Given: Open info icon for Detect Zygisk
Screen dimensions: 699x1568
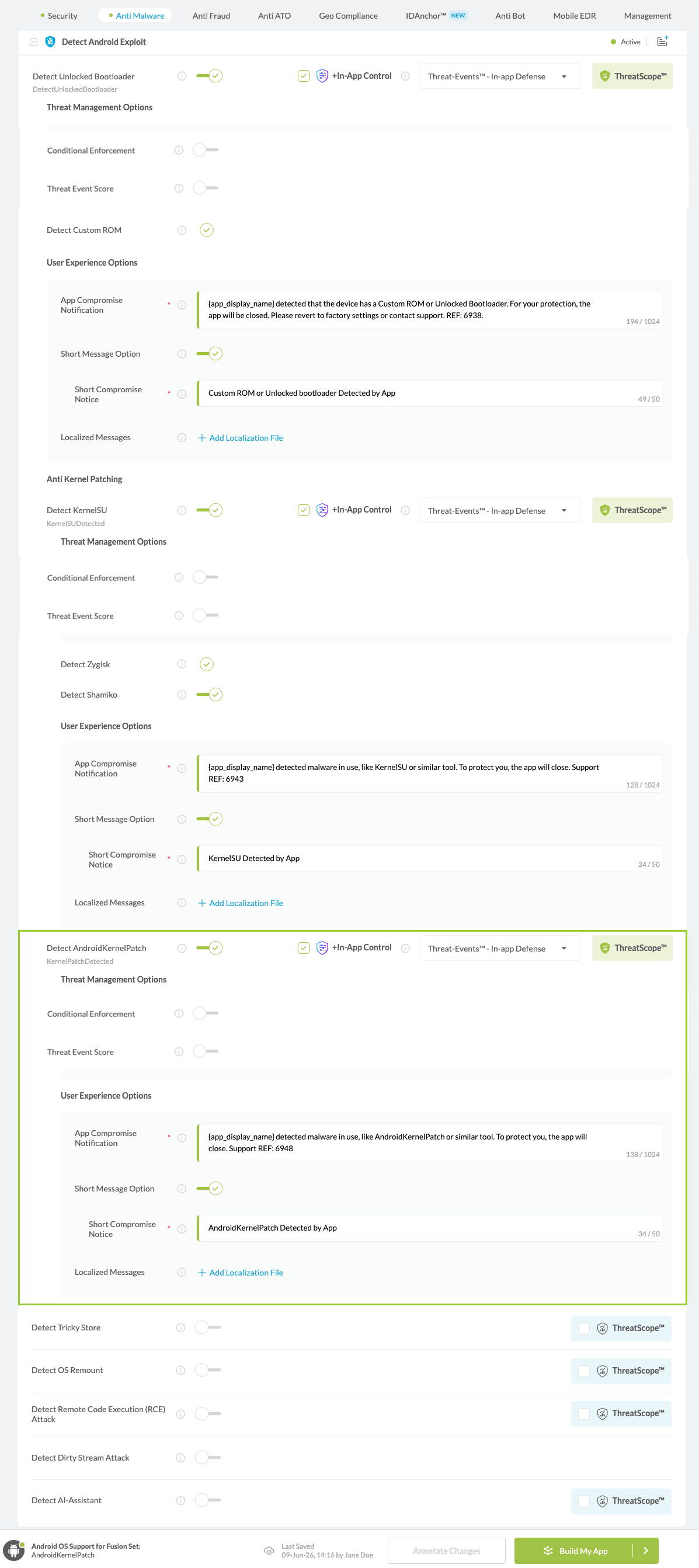Looking at the screenshot, I should click(182, 664).
